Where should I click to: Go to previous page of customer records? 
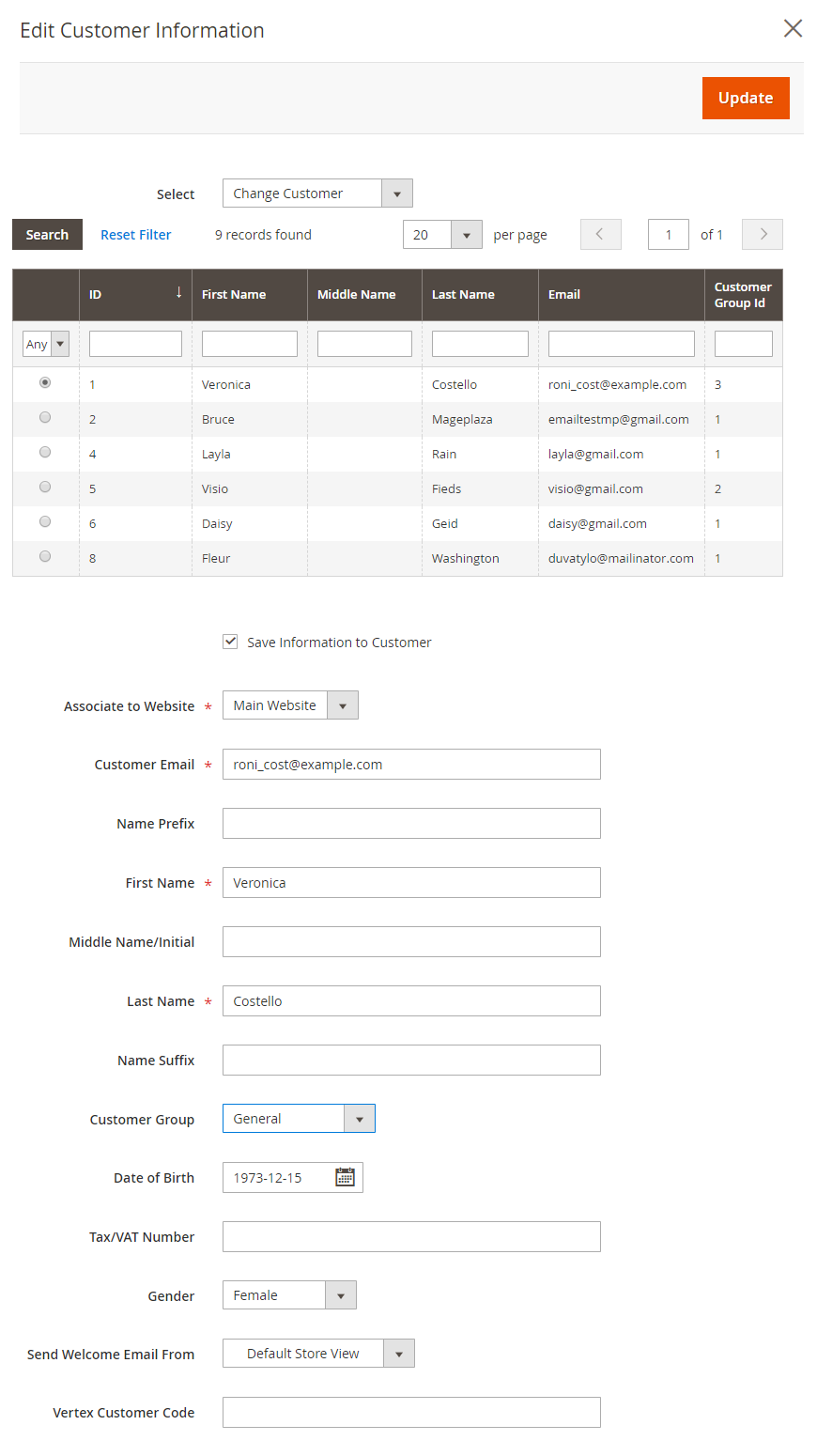601,235
